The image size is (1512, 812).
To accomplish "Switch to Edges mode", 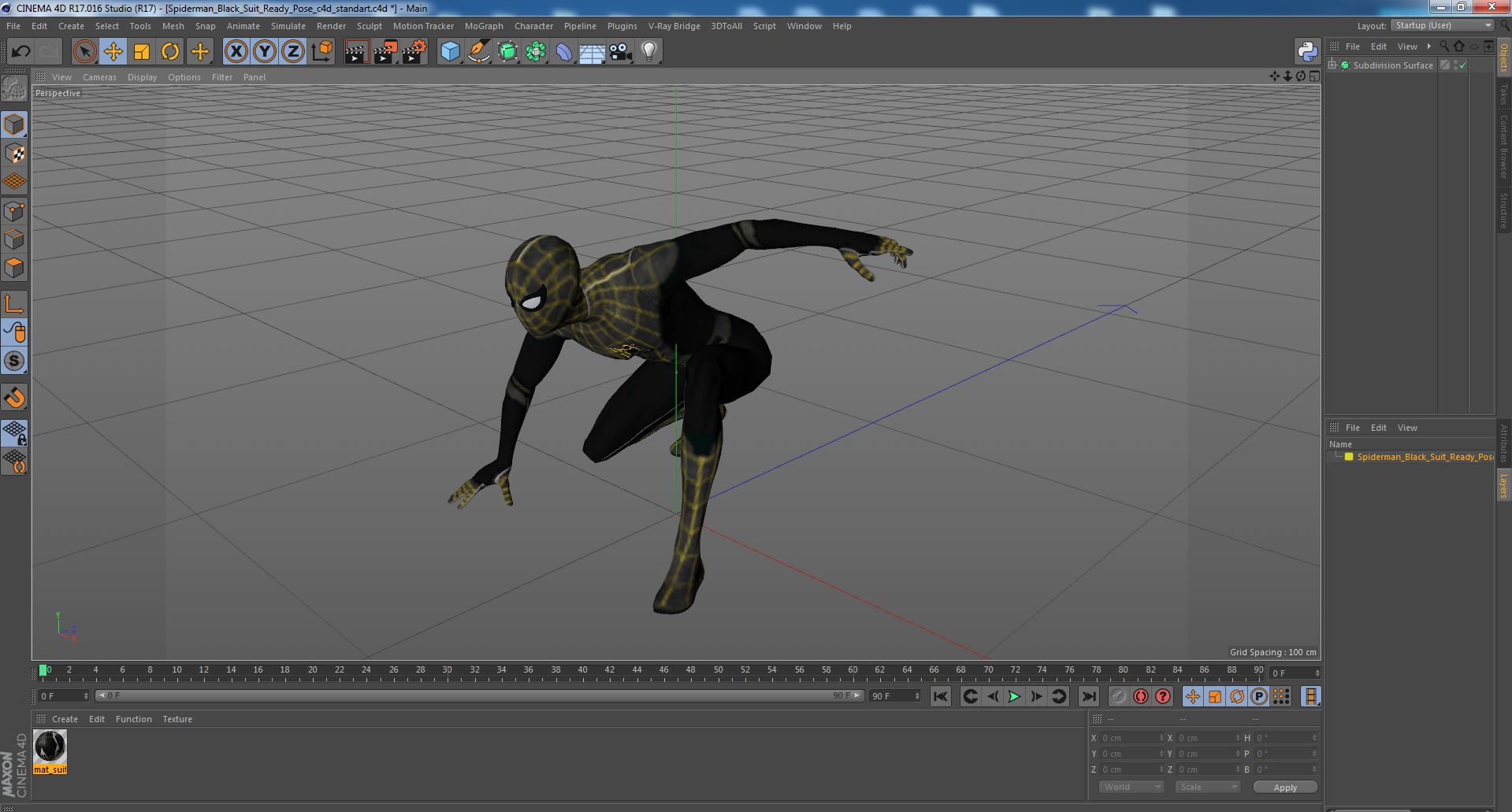I will point(14,239).
